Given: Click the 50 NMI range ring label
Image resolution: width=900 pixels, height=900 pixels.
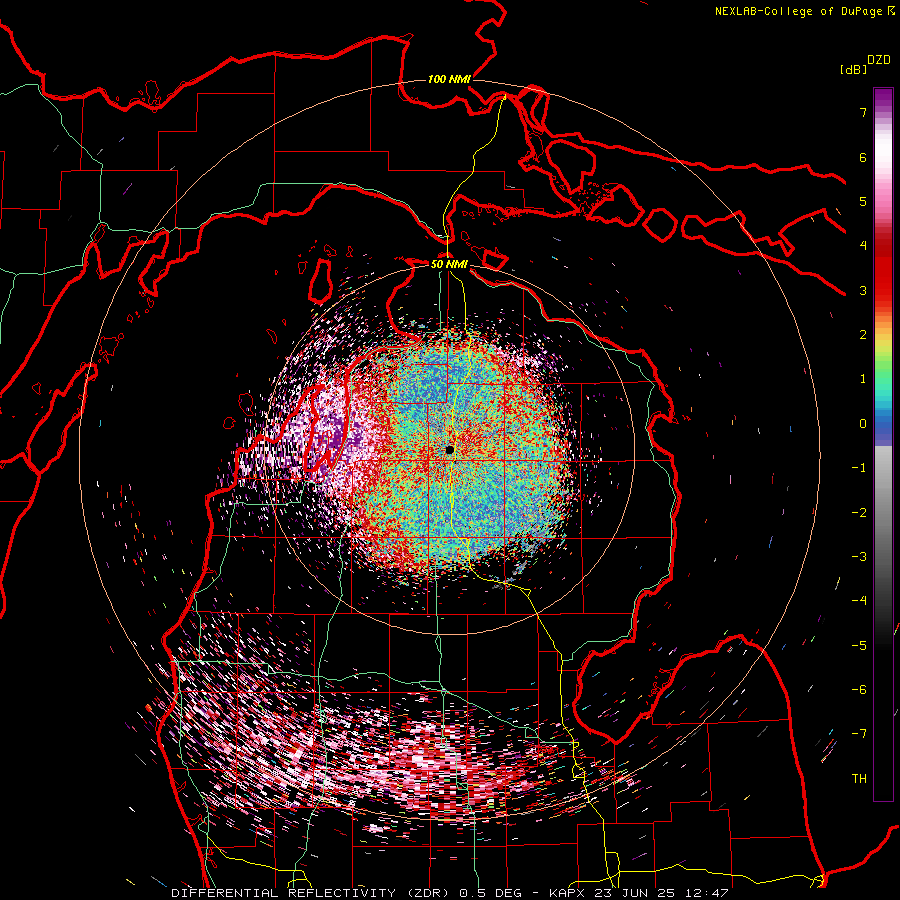Looking at the screenshot, I should 449,264.
